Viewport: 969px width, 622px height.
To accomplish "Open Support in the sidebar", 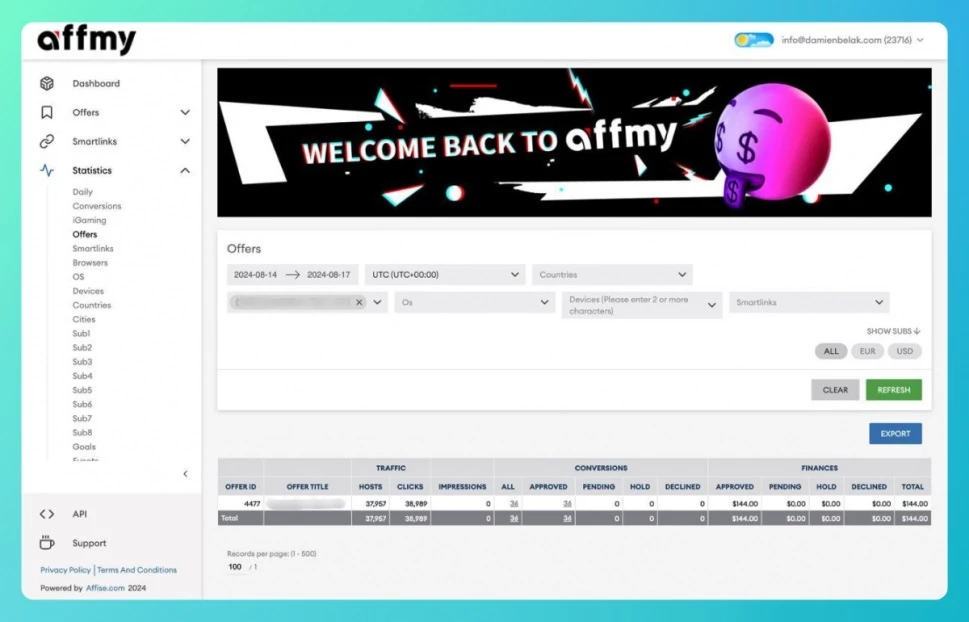I will (89, 543).
